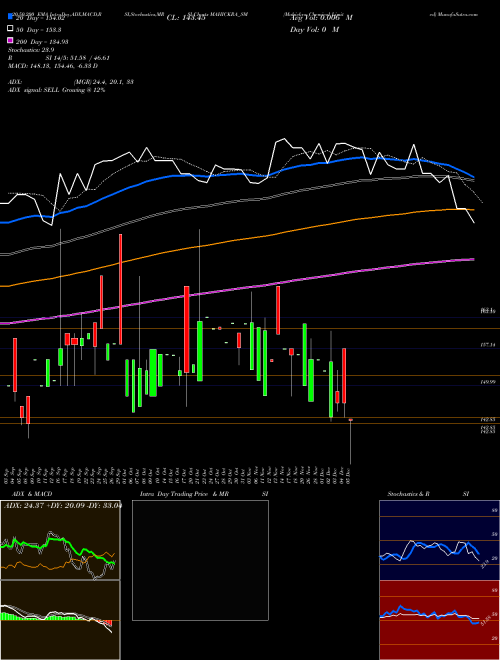Select the '50 Day = 153.3' legend text
500x660 pixels.
click(x=37, y=30)
